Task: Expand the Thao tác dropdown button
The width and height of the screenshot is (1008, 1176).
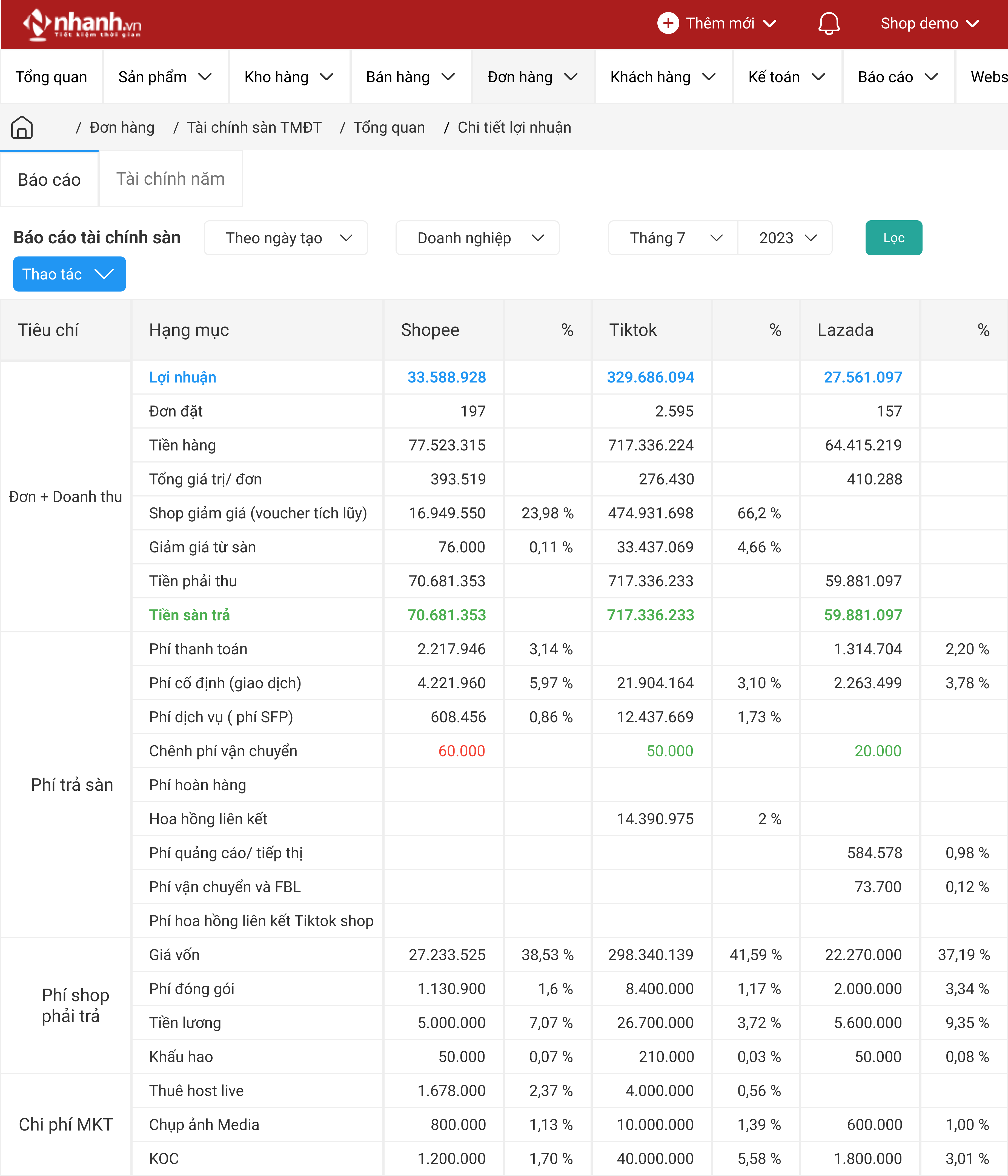Action: tap(69, 274)
